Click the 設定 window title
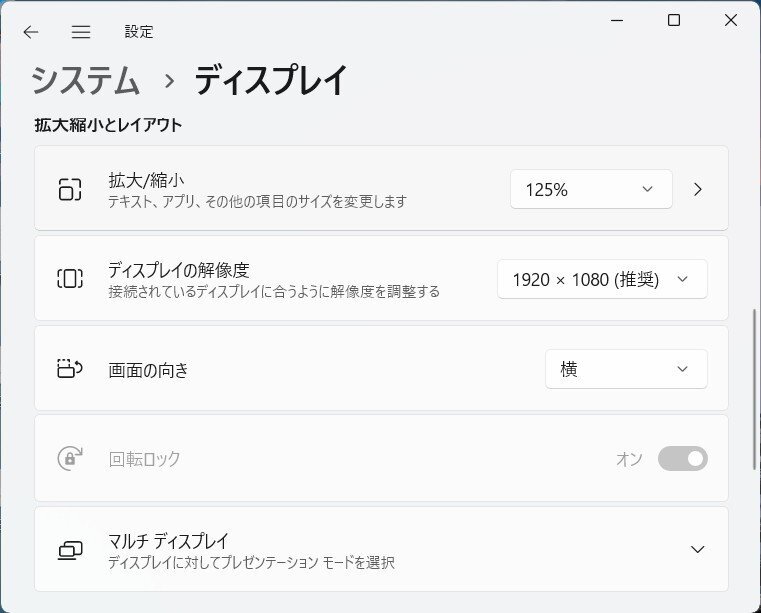Viewport: 761px width, 613px height. 139,32
